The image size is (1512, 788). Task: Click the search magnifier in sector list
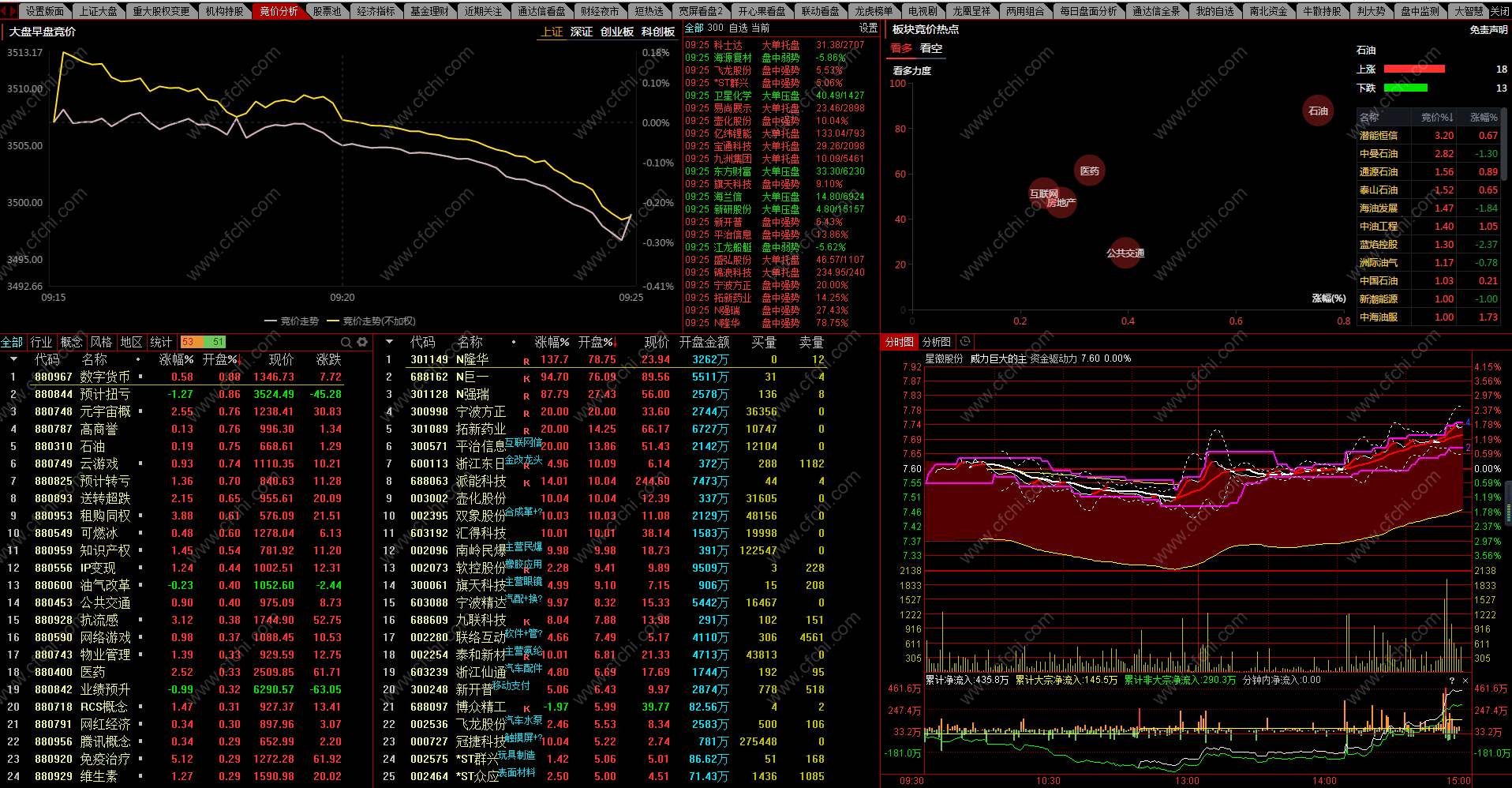[346, 342]
